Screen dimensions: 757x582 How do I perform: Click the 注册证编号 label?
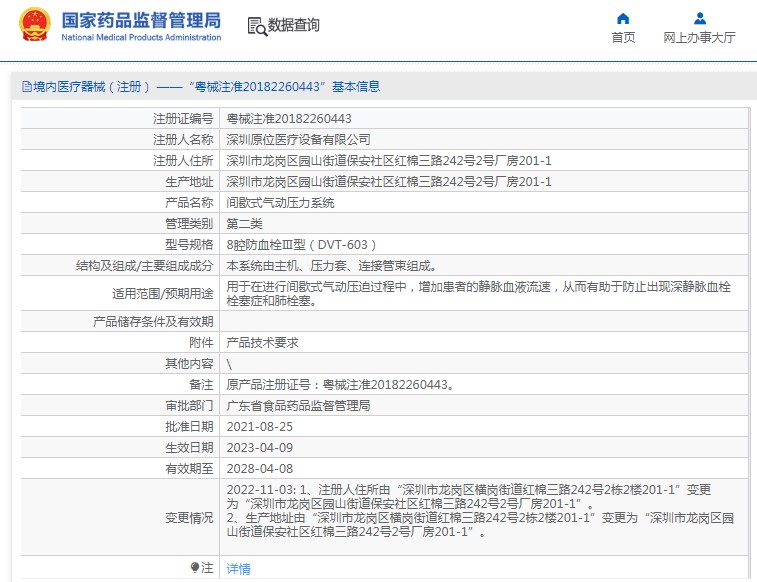183,119
